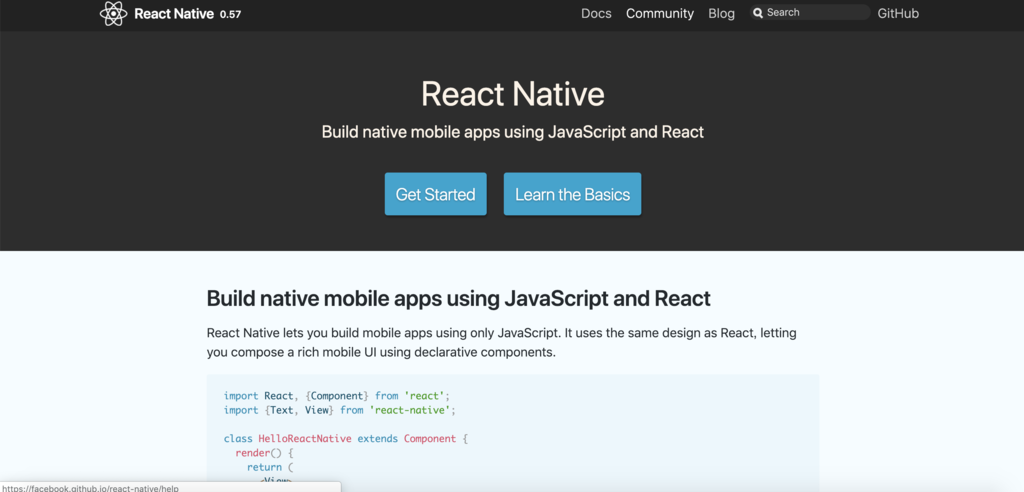Open the Blog nav link
1024x492 pixels.
point(721,13)
